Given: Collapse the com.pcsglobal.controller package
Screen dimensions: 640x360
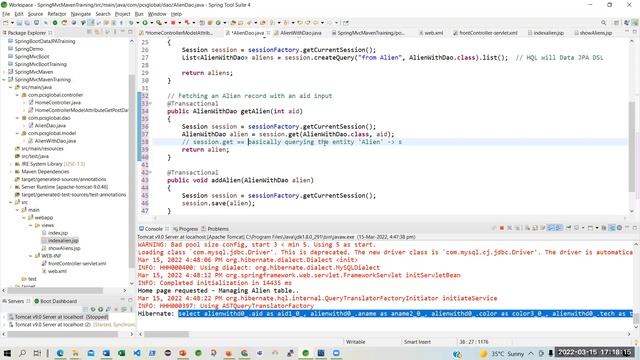Looking at the screenshot, I should point(18,95).
